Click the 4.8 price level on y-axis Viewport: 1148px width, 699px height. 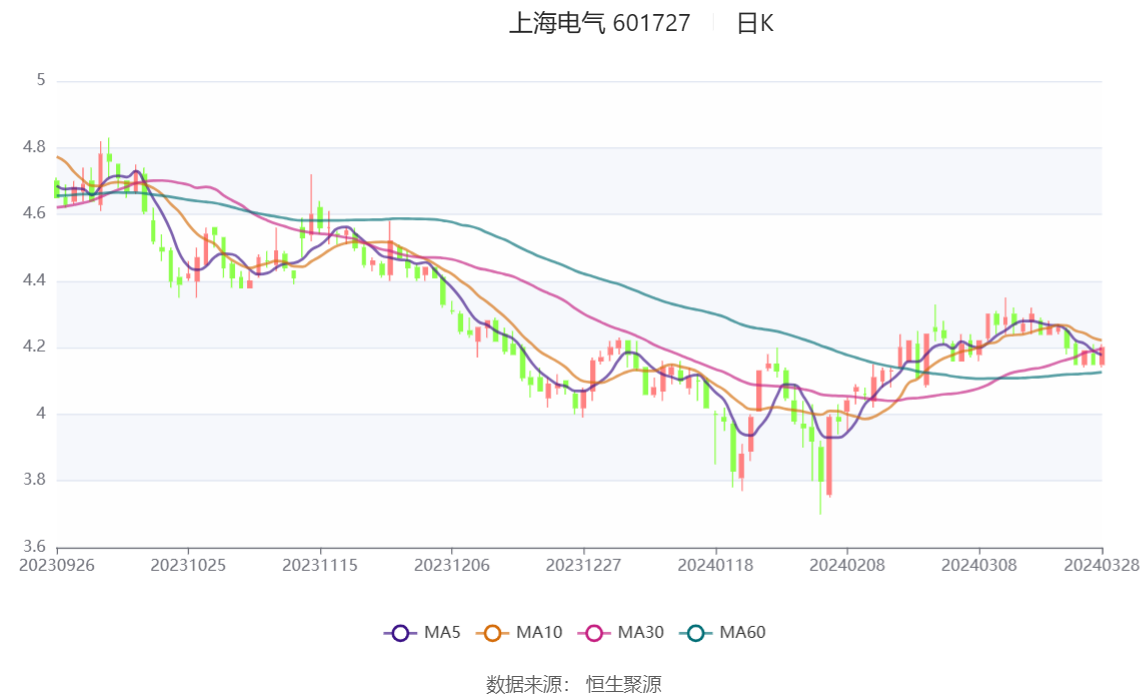35,147
